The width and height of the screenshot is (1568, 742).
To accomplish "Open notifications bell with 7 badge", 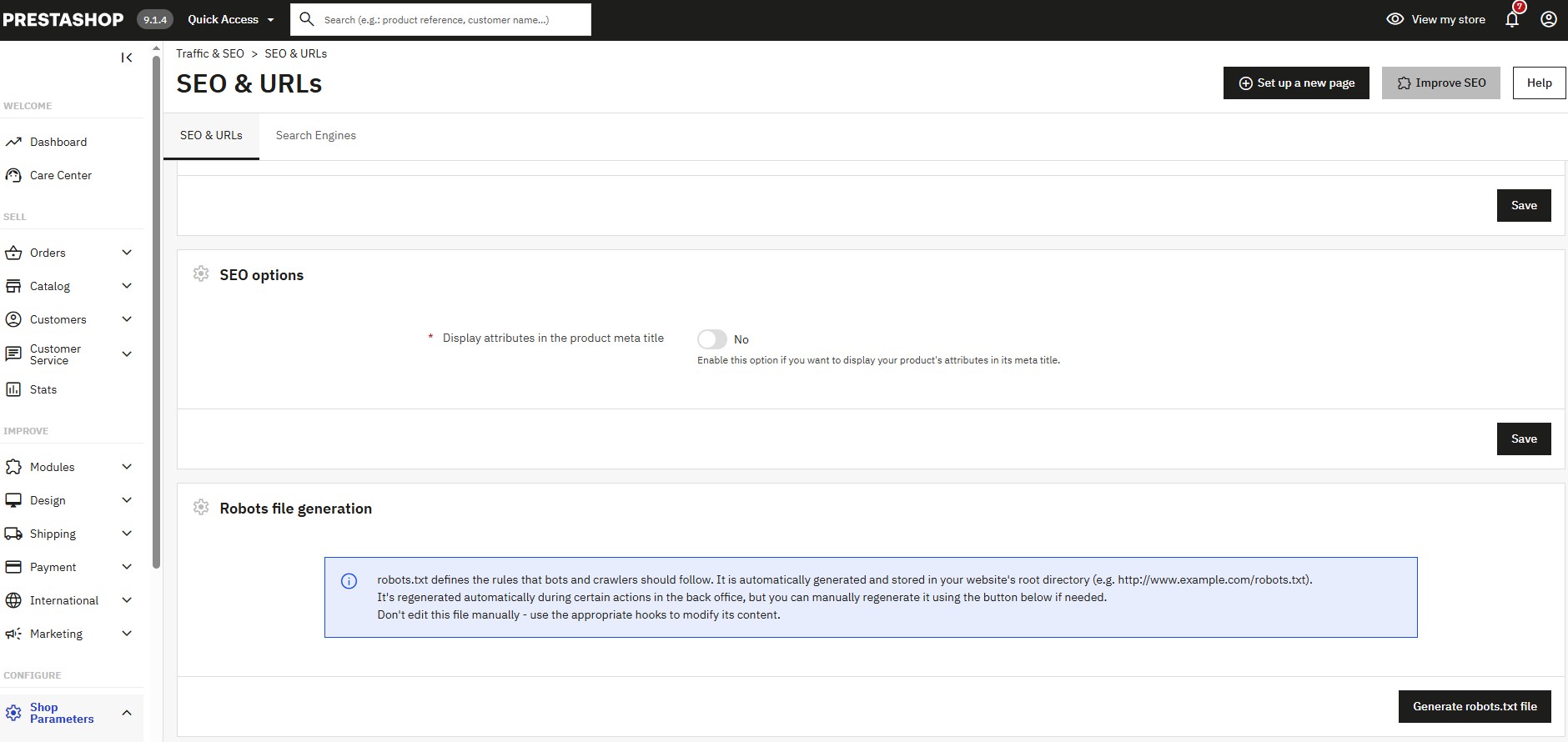I will click(x=1513, y=18).
